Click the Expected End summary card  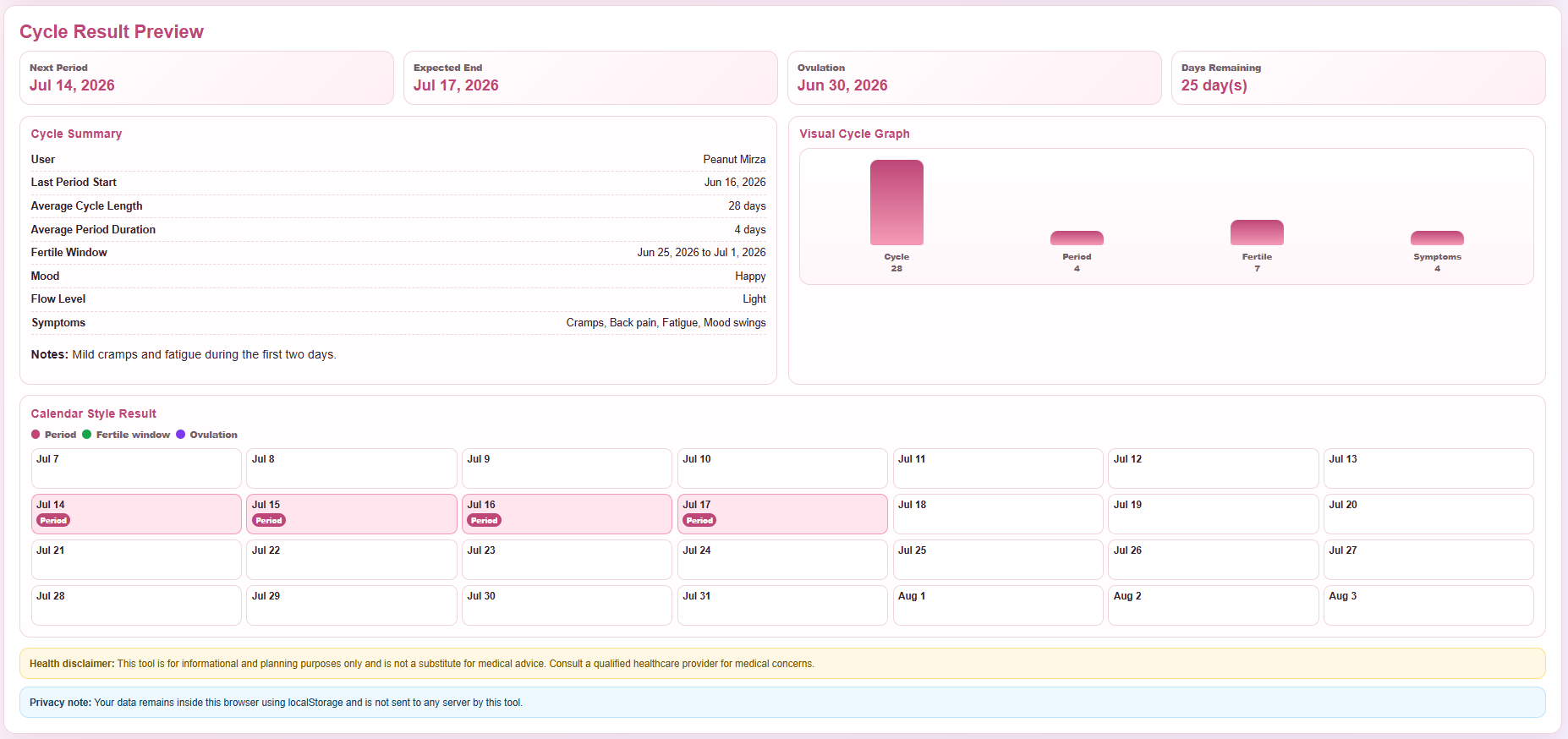click(x=590, y=78)
